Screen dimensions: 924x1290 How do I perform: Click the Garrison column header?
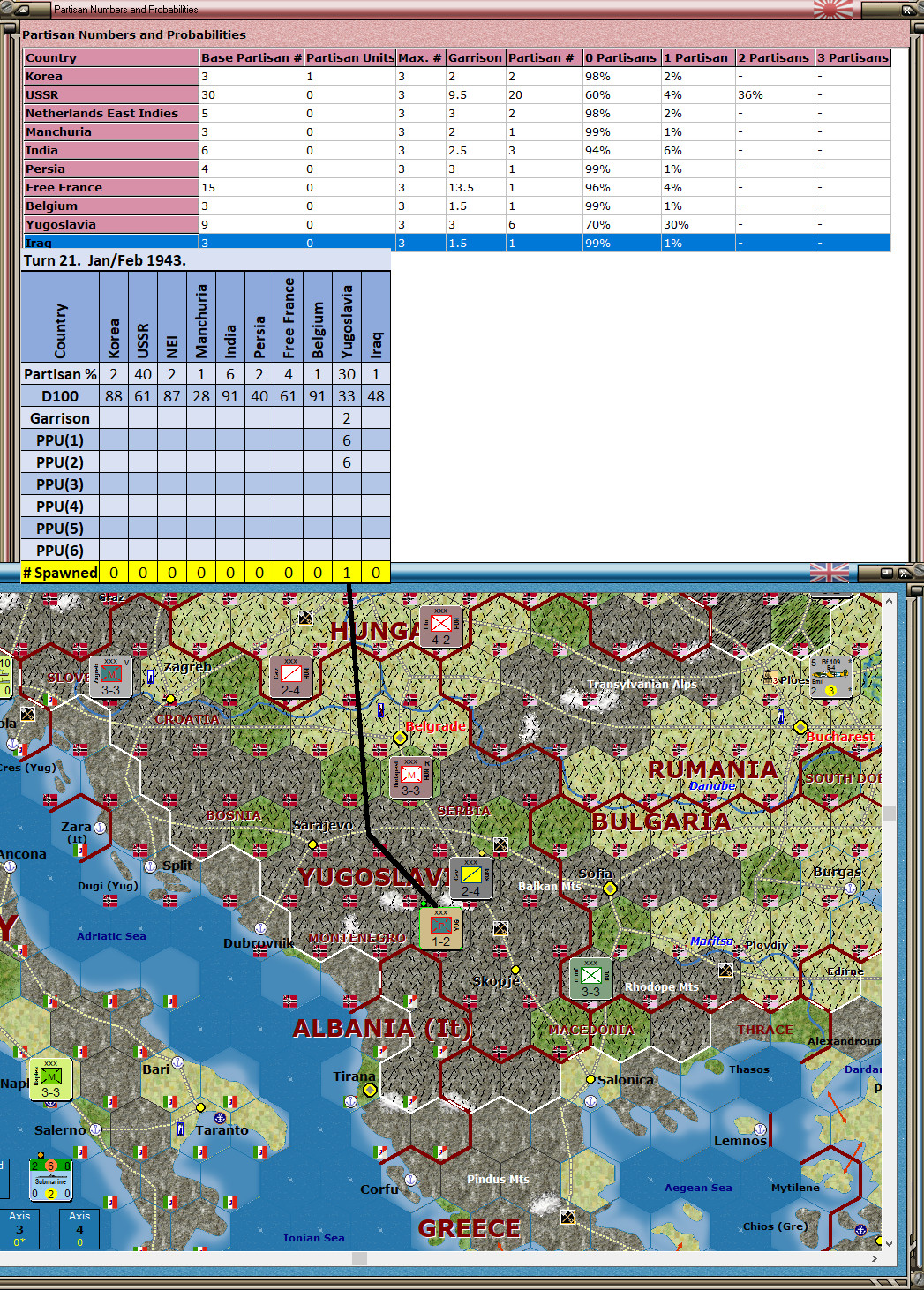474,57
